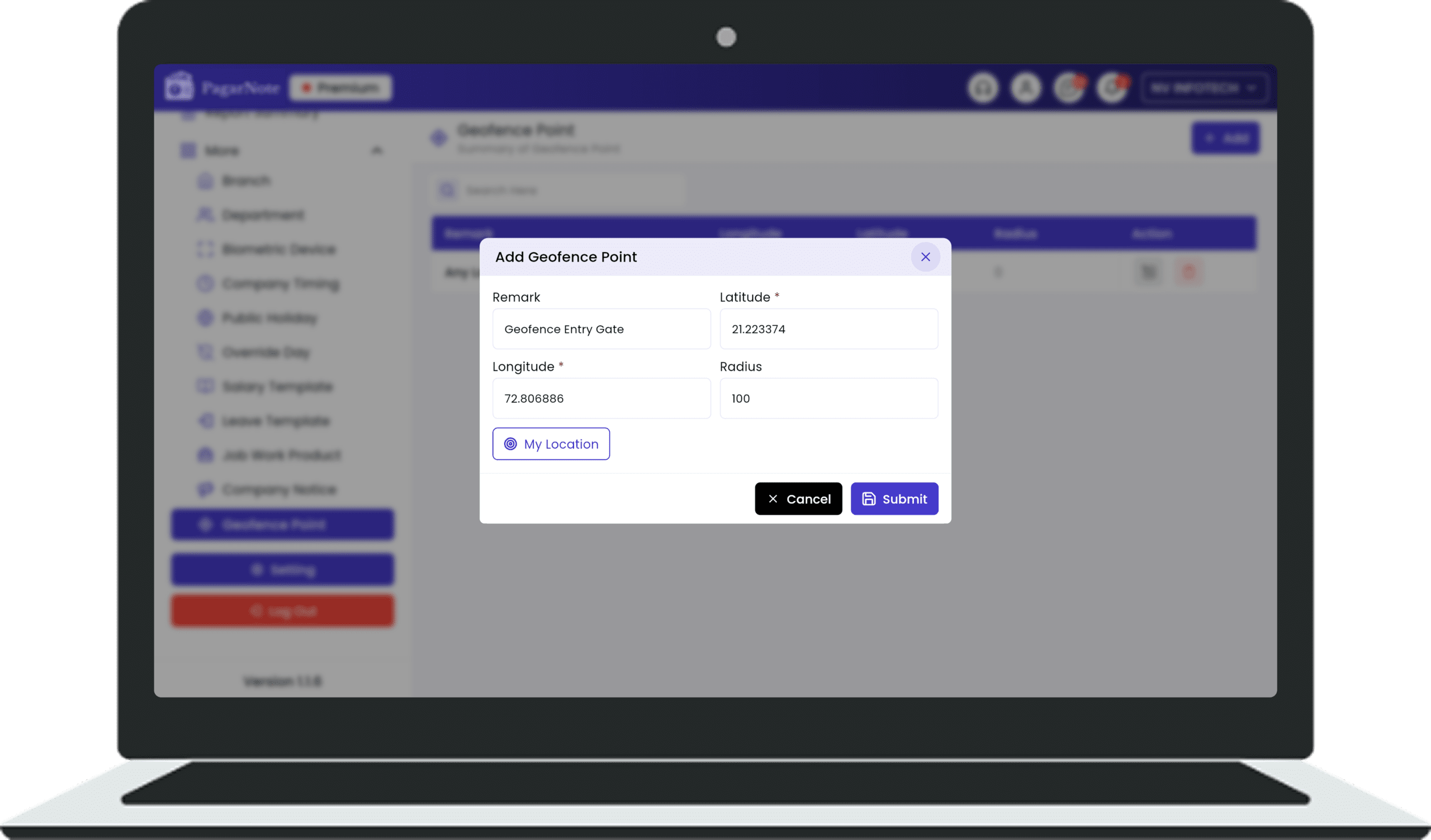Click the save icon on Submit button

pos(868,499)
